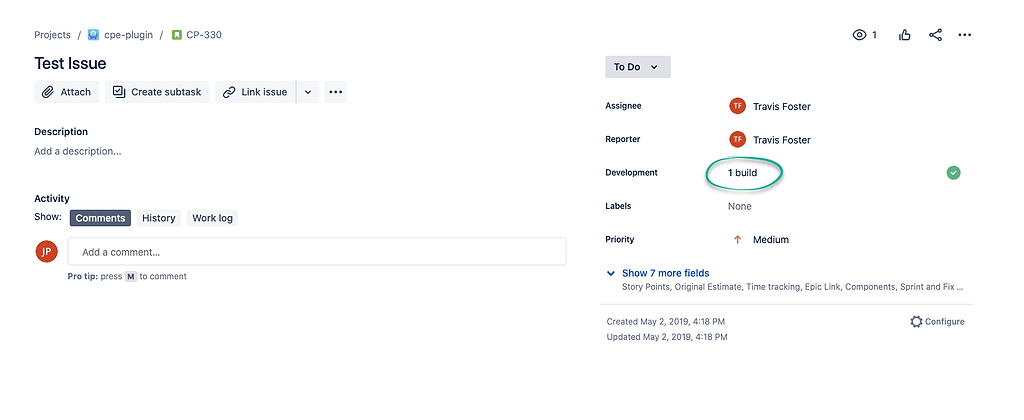Click the Create subtask button
1024x420 pixels.
(x=157, y=92)
